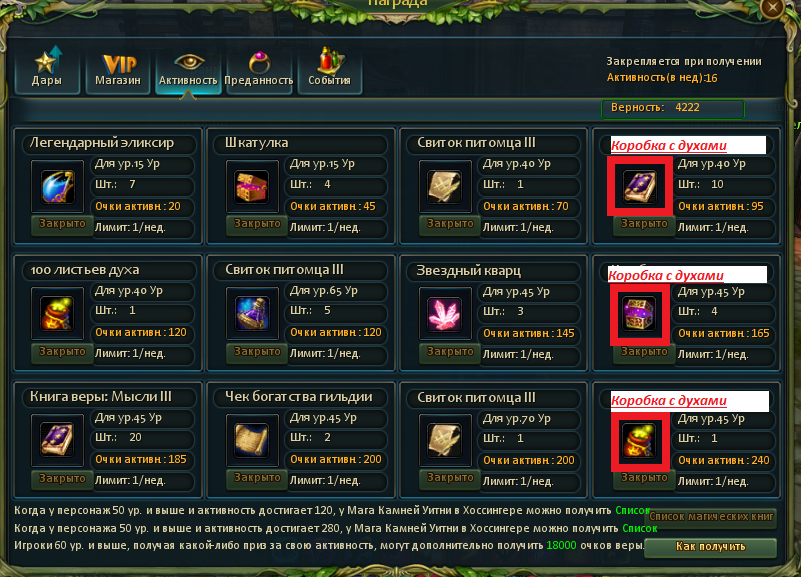The width and height of the screenshot is (801, 577).
Task: Click Закрыто button under Звездный кварц
Action: (x=450, y=352)
